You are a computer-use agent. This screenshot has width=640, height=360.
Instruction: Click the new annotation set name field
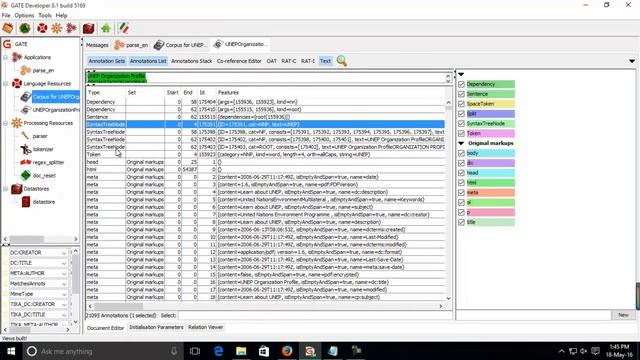tap(533, 315)
